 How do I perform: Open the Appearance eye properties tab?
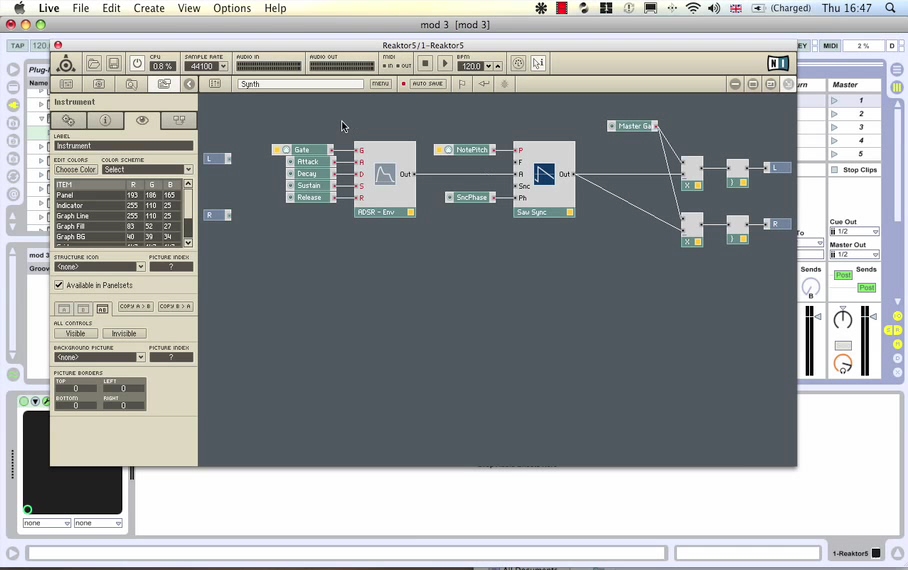(142, 120)
